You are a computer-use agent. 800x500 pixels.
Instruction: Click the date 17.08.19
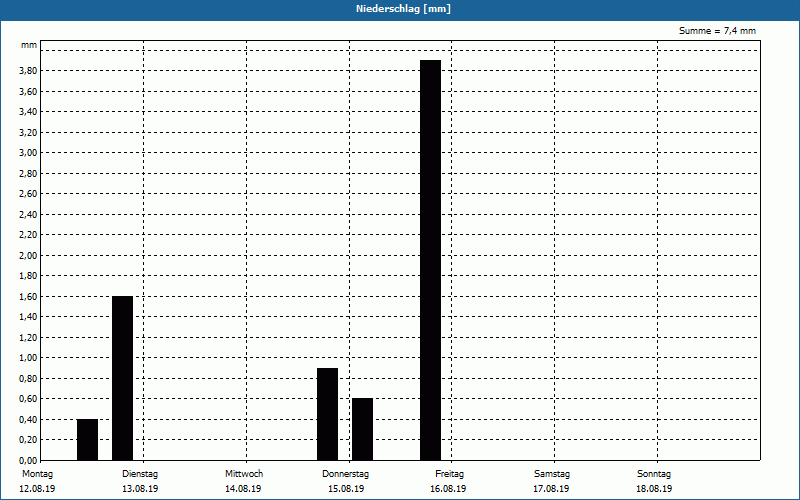[551, 489]
